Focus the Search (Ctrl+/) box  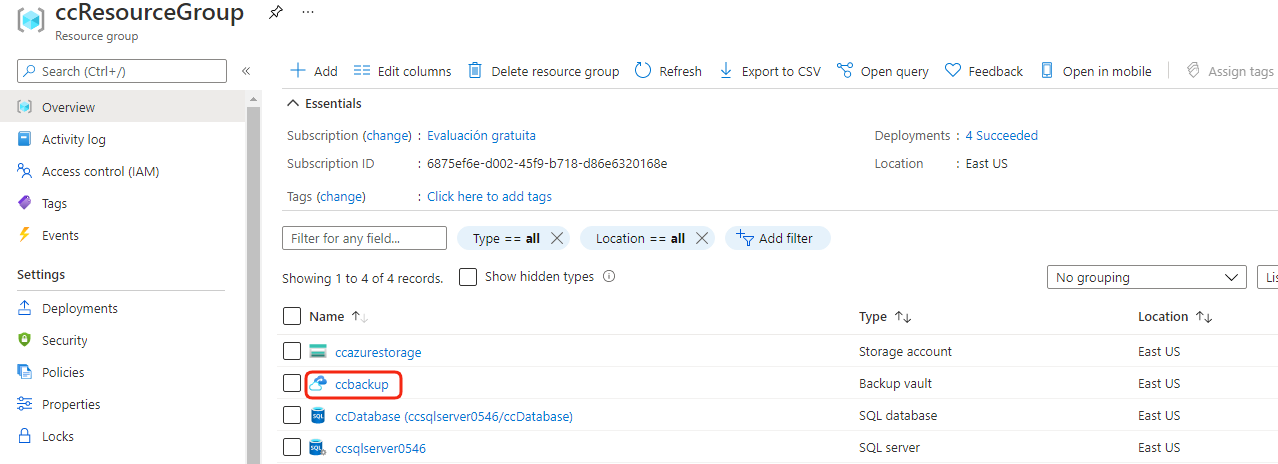pyautogui.click(x=122, y=71)
